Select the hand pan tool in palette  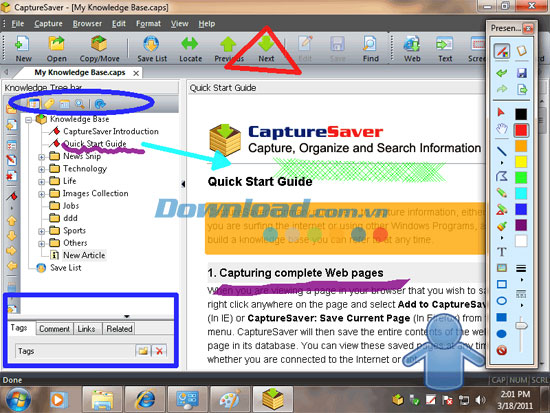[x=502, y=129]
